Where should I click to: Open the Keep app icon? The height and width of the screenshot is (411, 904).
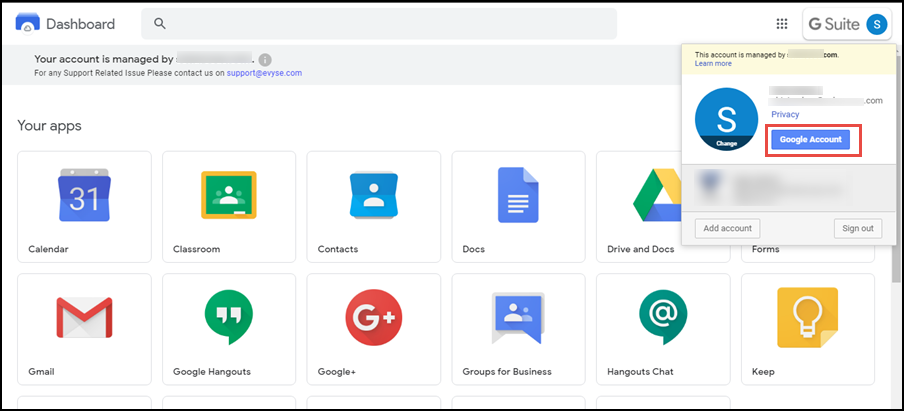(x=807, y=318)
